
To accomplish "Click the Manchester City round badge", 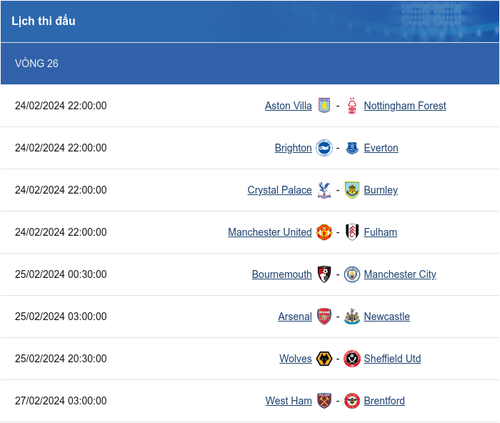I will click(352, 274).
